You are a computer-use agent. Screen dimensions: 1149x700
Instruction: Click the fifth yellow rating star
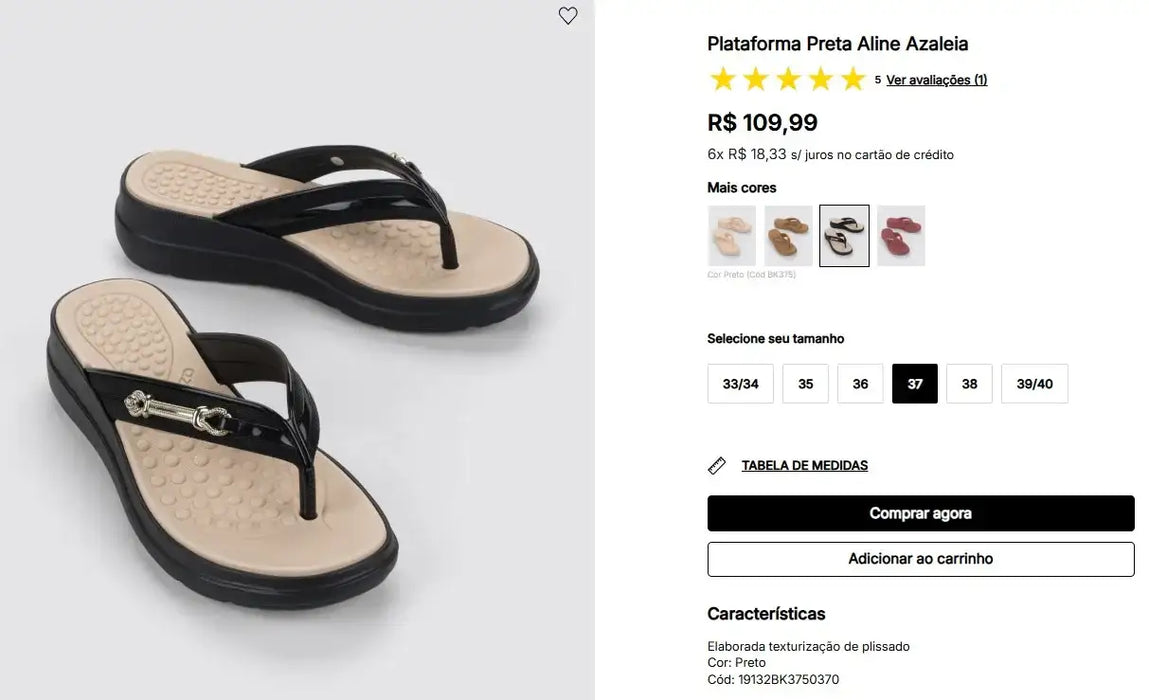[x=853, y=79]
